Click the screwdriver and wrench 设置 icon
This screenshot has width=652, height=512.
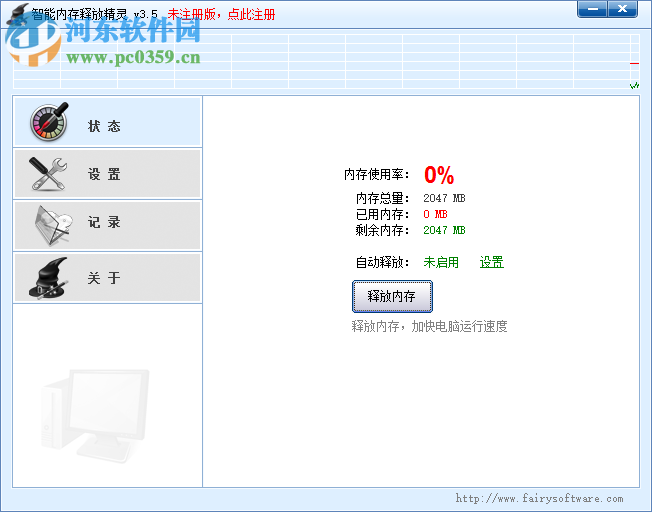point(48,174)
